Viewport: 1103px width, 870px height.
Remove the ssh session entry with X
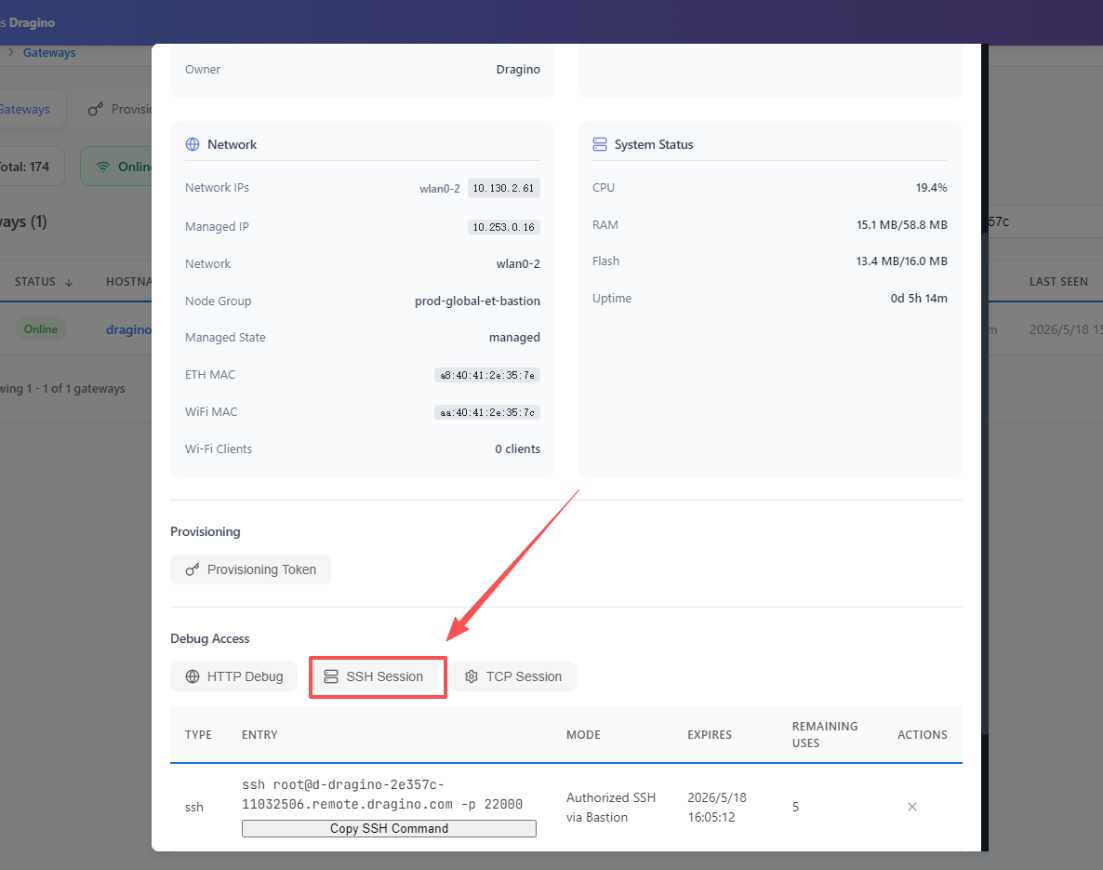912,807
